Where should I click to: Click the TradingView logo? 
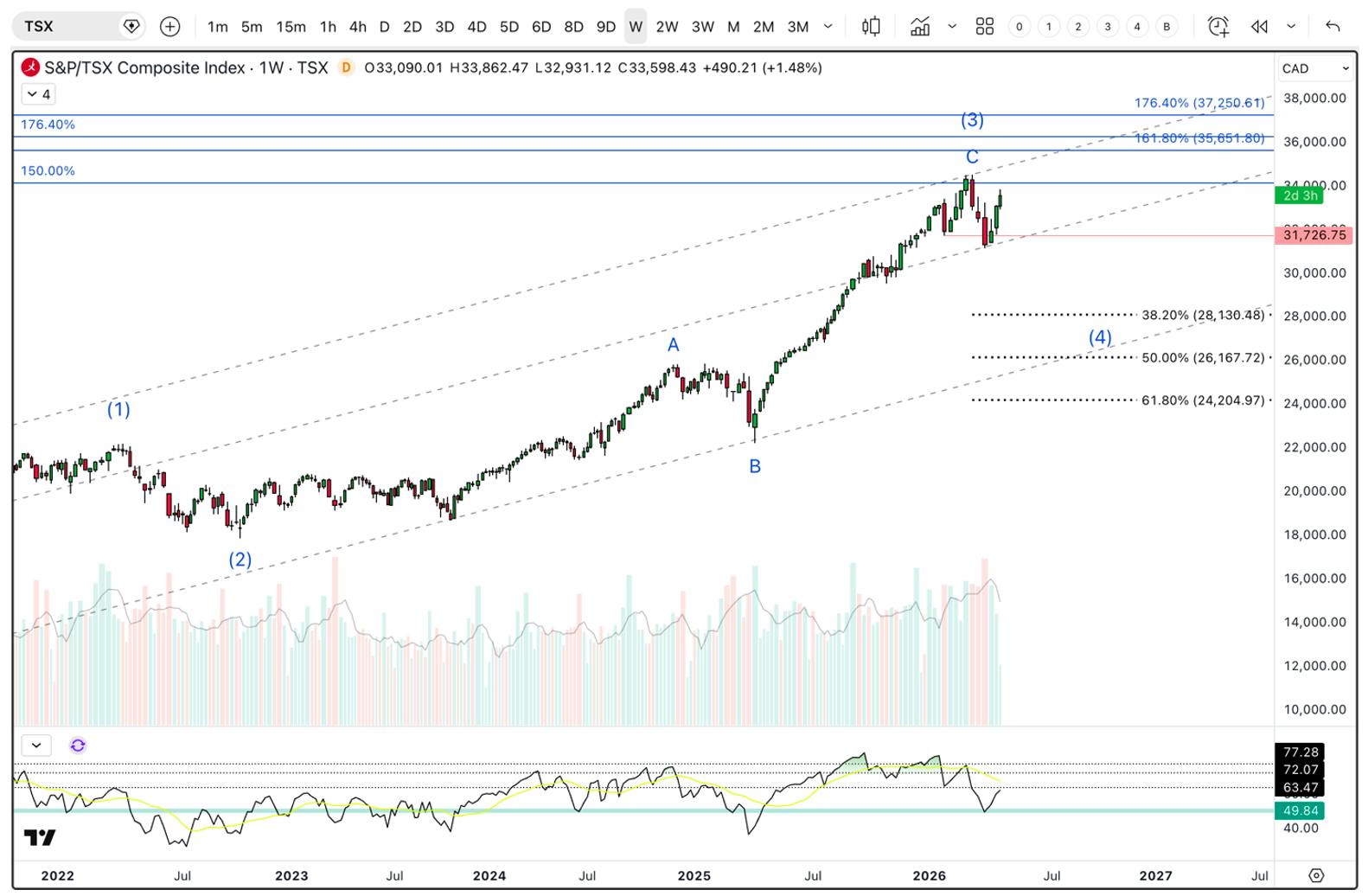(x=39, y=837)
